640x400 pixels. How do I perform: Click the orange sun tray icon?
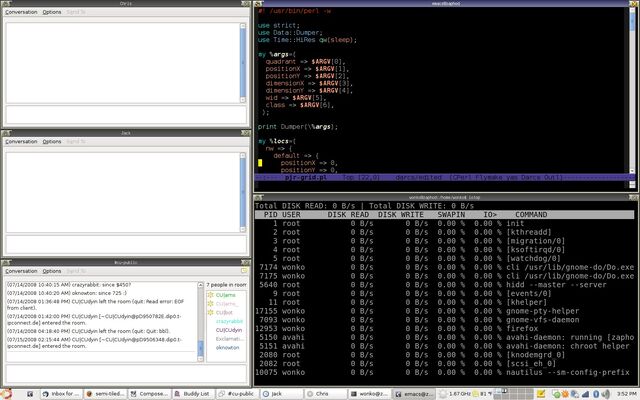click(566, 394)
